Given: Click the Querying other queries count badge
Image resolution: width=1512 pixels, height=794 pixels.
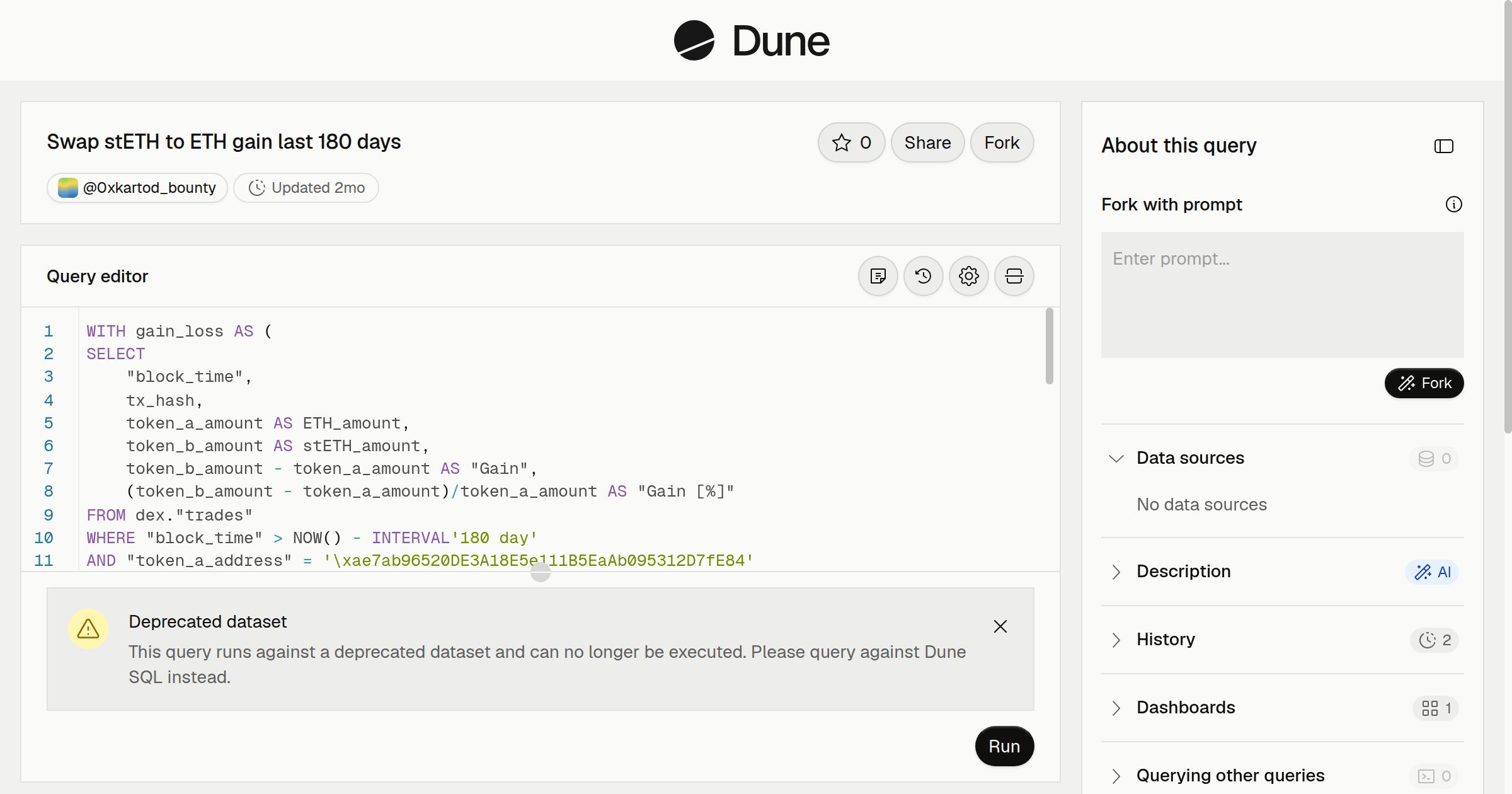Looking at the screenshot, I should [1434, 776].
